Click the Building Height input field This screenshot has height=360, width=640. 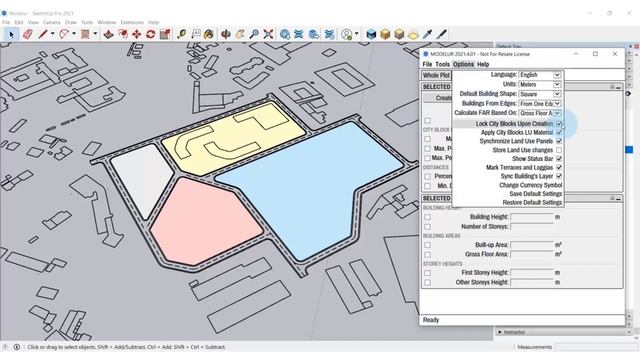pyautogui.click(x=532, y=217)
